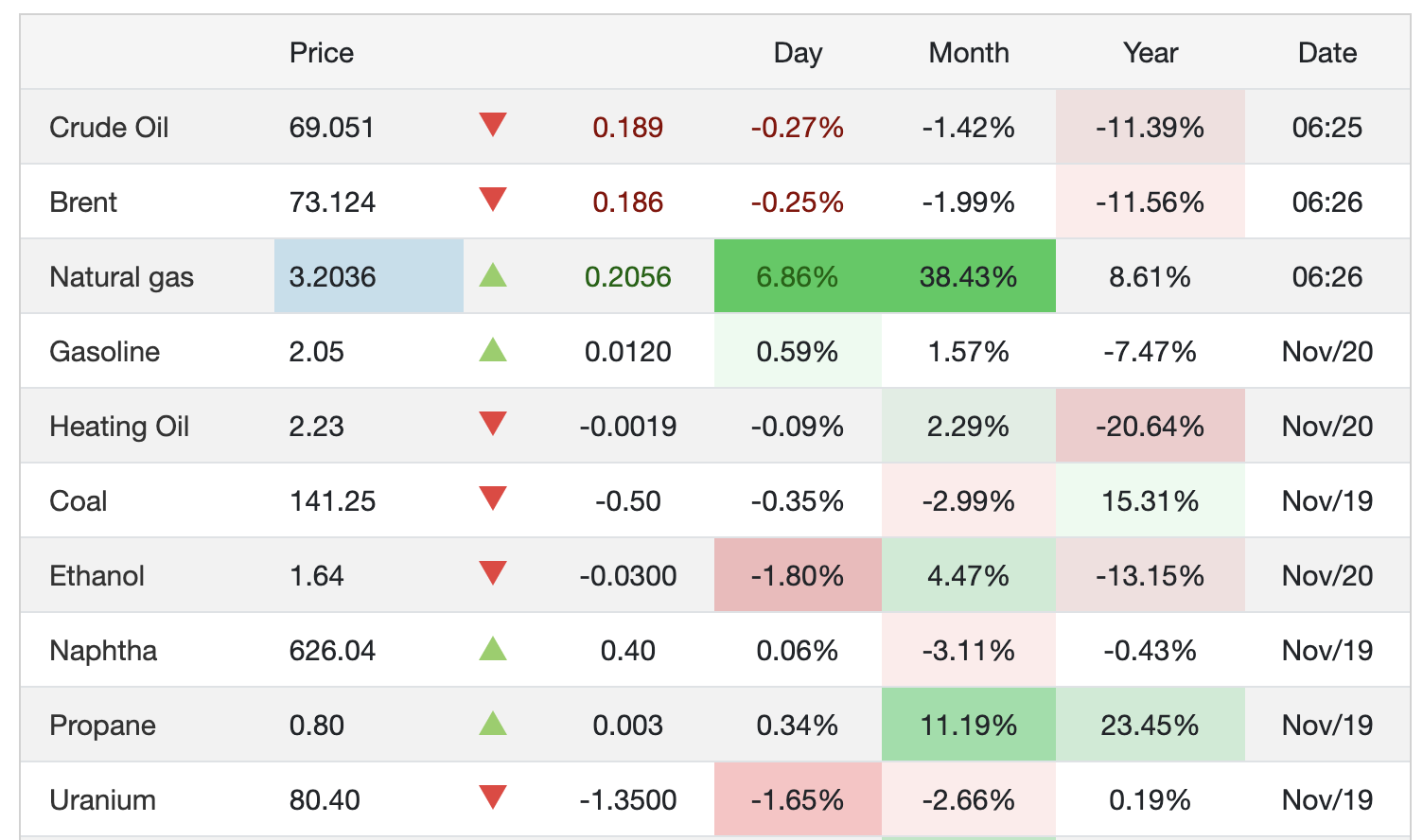Click Crude Oil year change -11.39%

pos(1151,128)
